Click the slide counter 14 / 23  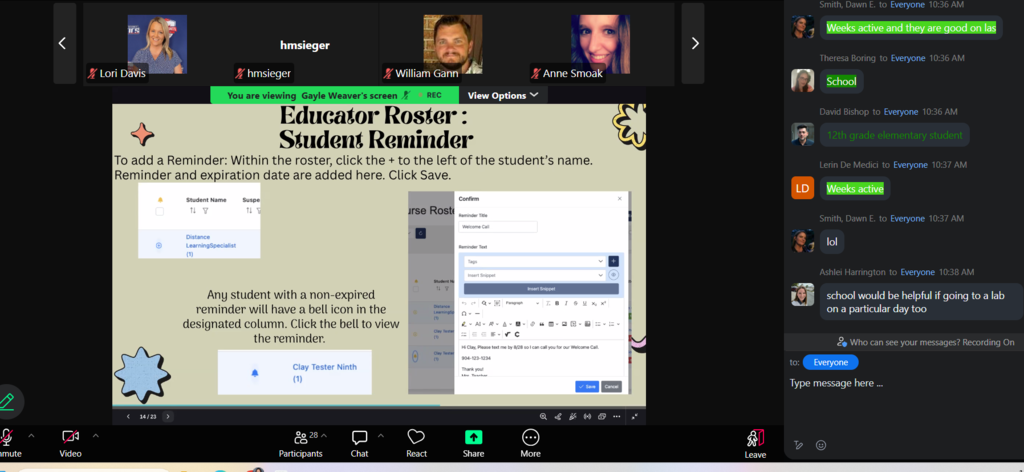point(148,416)
